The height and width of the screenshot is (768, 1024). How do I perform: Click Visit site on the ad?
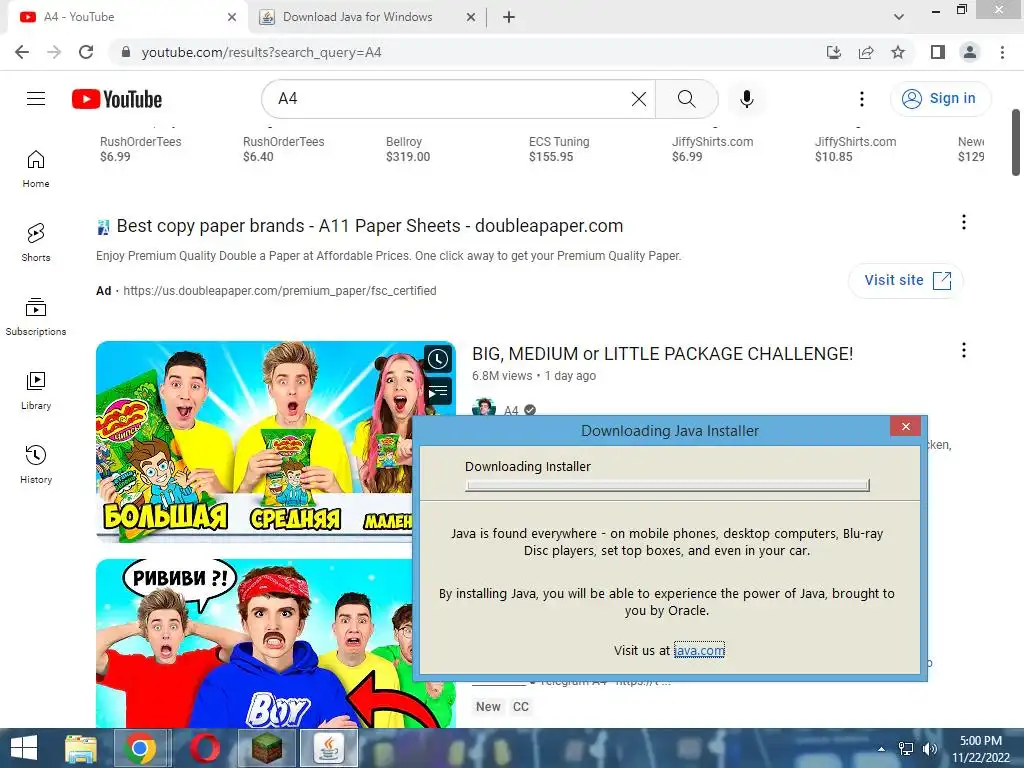point(906,280)
